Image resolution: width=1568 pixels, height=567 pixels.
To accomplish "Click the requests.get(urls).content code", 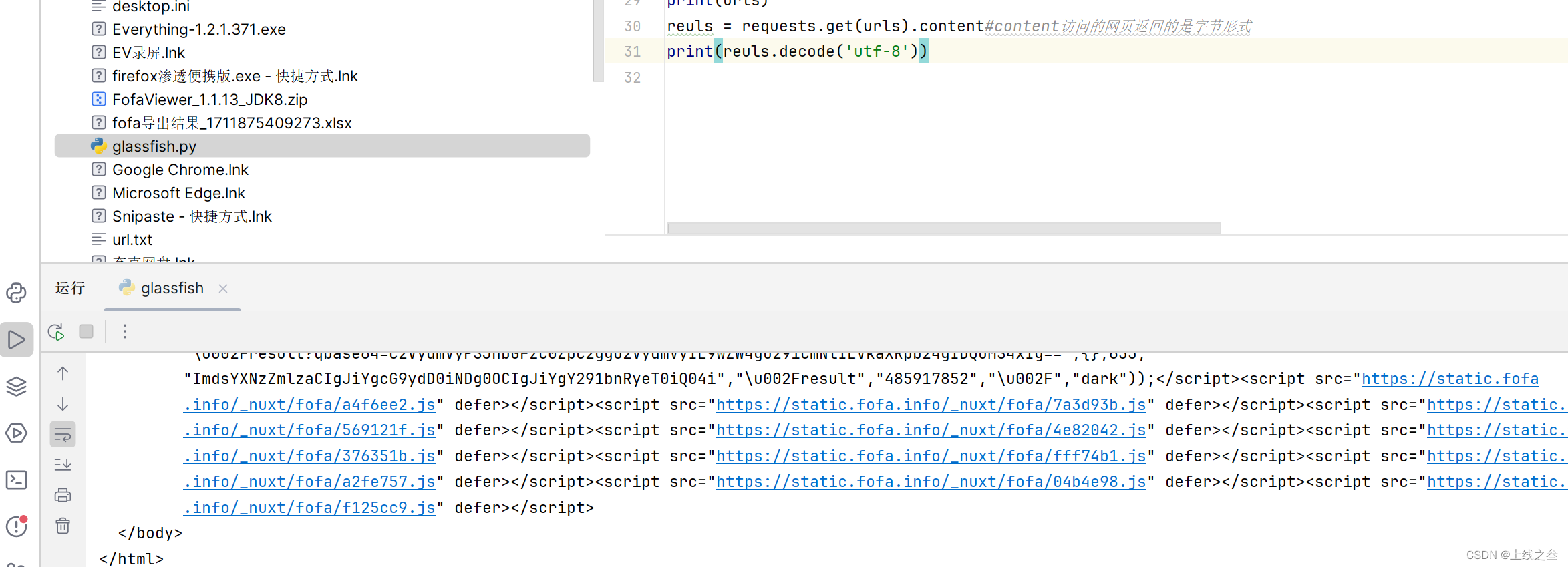I will coord(863,26).
